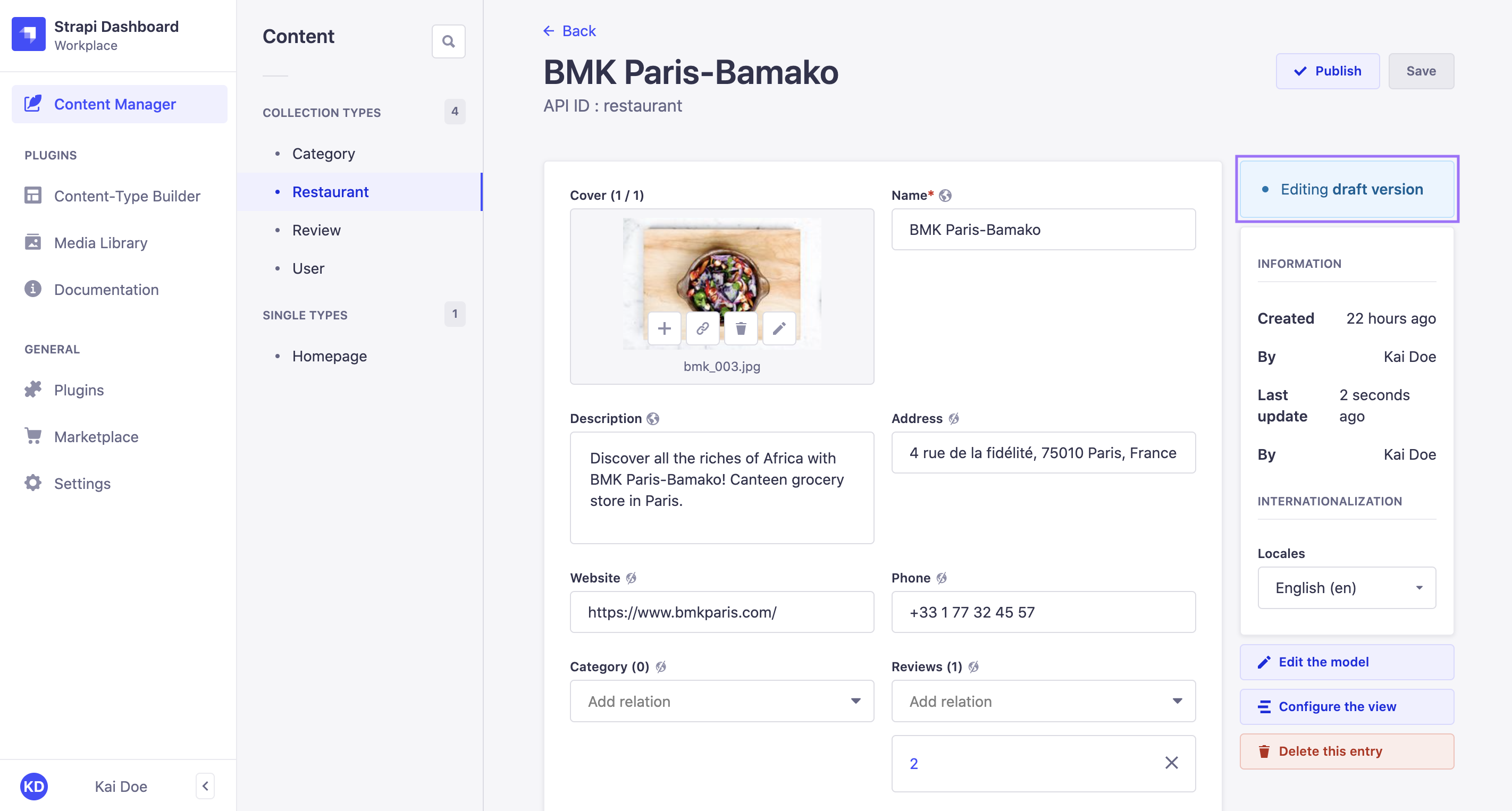Click the pencil edit icon on cover image
Viewport: 1512px width, 811px height.
tap(779, 328)
